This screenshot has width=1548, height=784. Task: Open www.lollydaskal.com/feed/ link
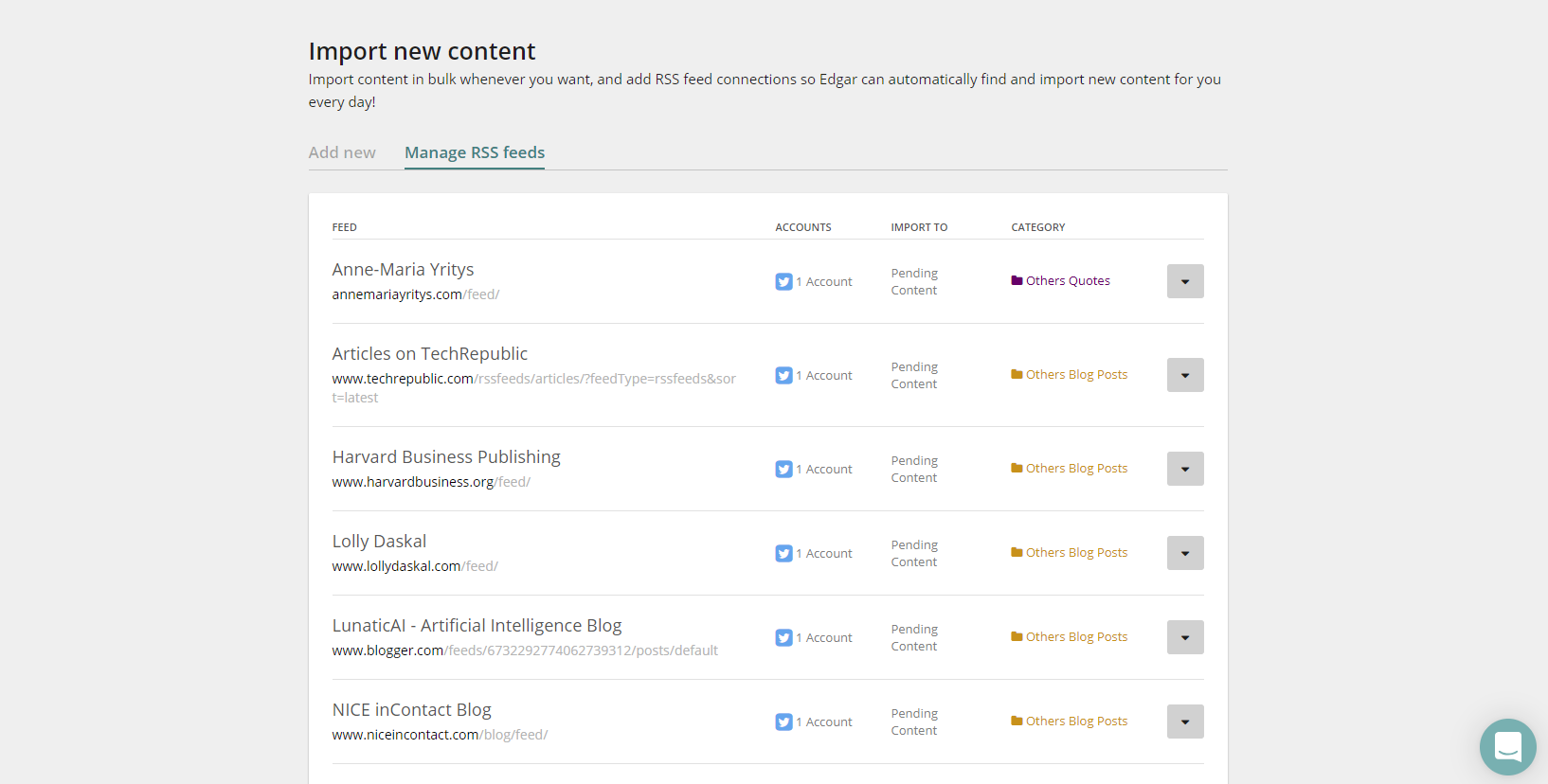coord(415,566)
